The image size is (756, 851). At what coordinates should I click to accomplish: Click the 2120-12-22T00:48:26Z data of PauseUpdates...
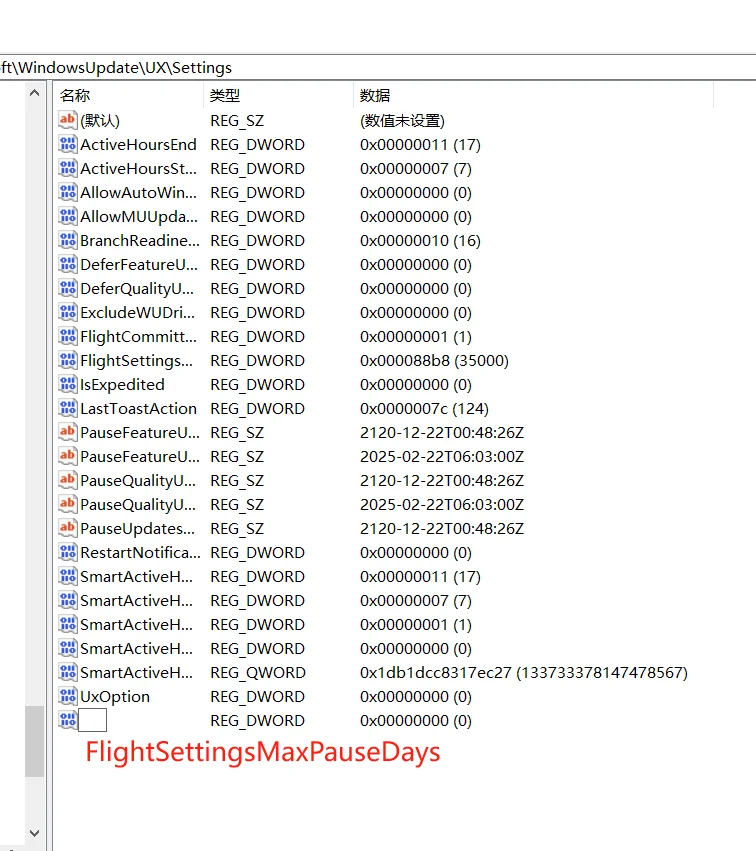click(442, 529)
